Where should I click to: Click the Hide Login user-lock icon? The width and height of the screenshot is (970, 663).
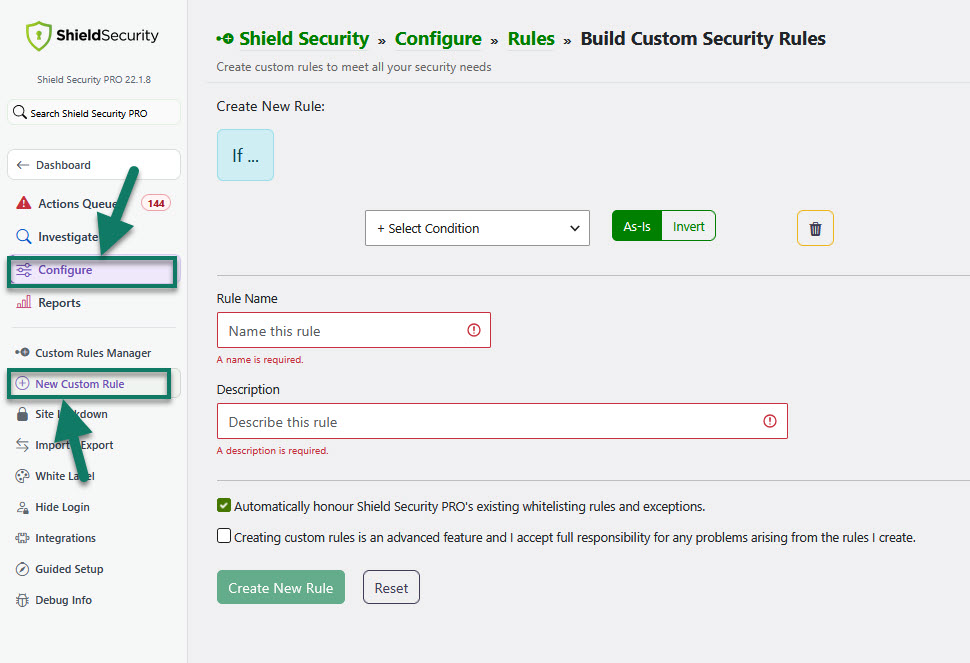[x=22, y=507]
